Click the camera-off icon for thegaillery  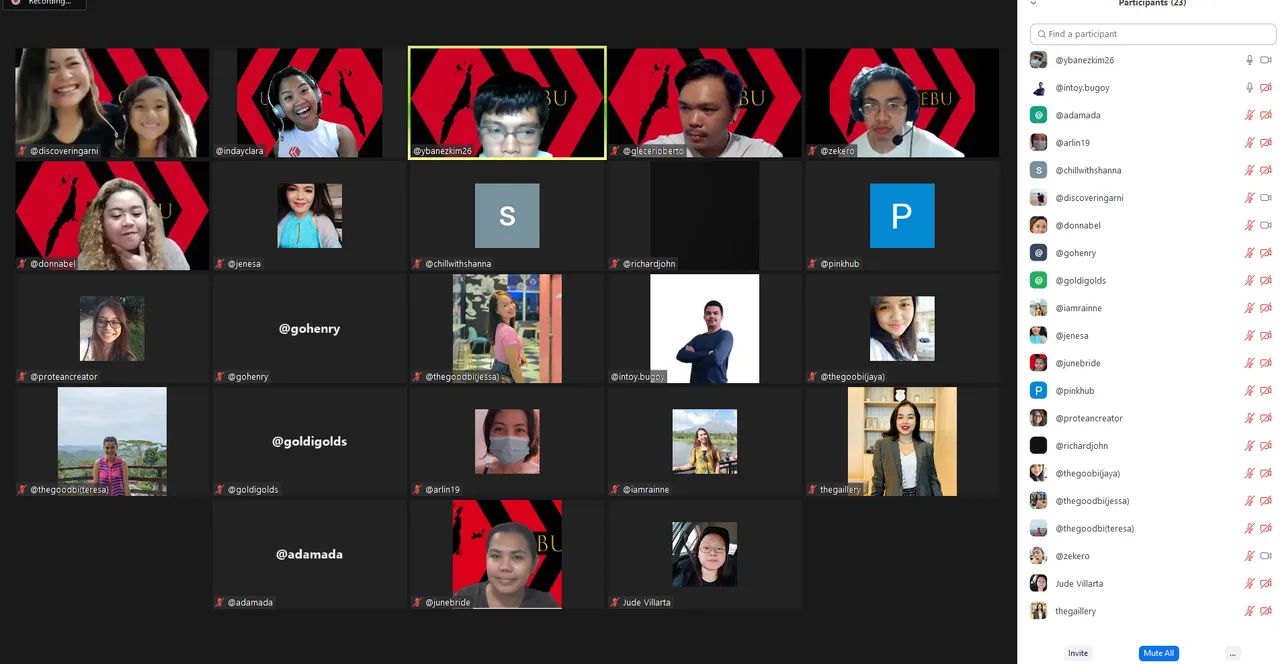point(1266,610)
